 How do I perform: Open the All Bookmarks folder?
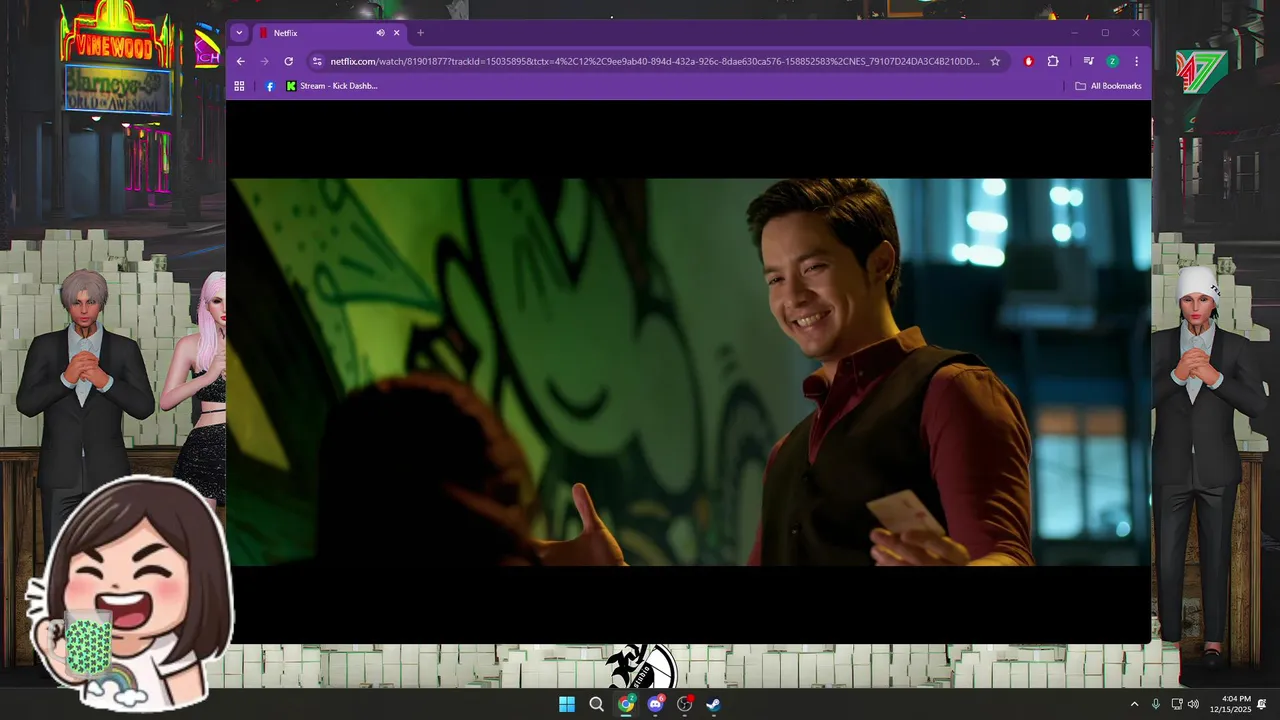pyautogui.click(x=1108, y=86)
